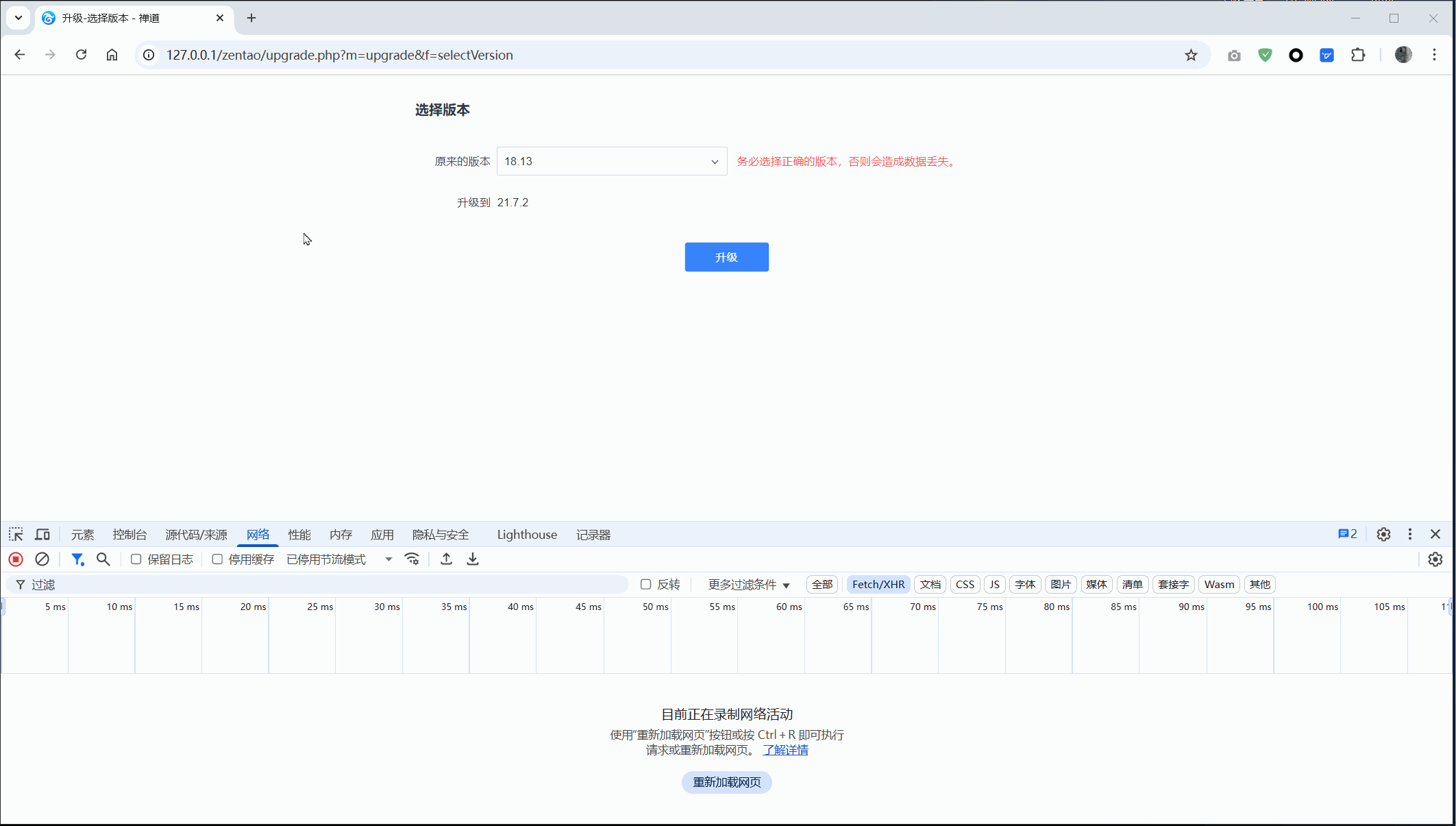Viewport: 1456px width, 826px height.
Task: Toggle the Fetch/XHR filter chip
Action: 878,585
